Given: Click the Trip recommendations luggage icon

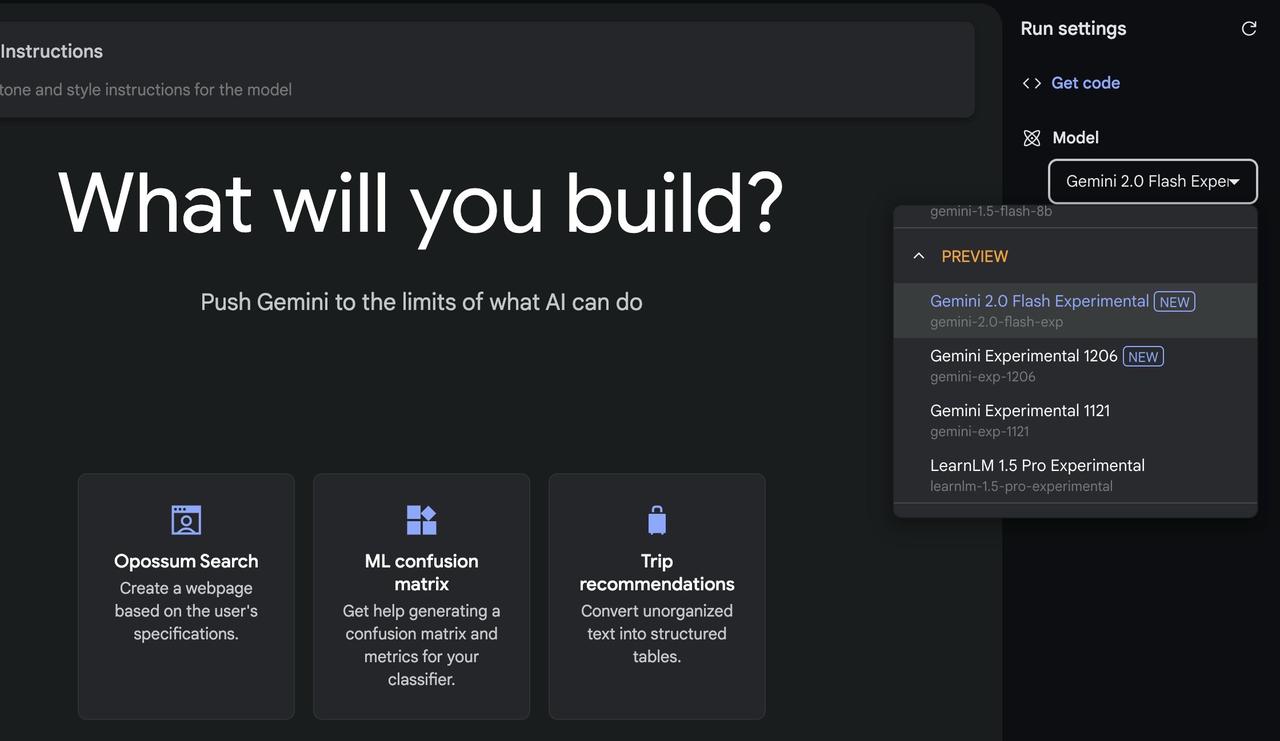Looking at the screenshot, I should coord(657,520).
